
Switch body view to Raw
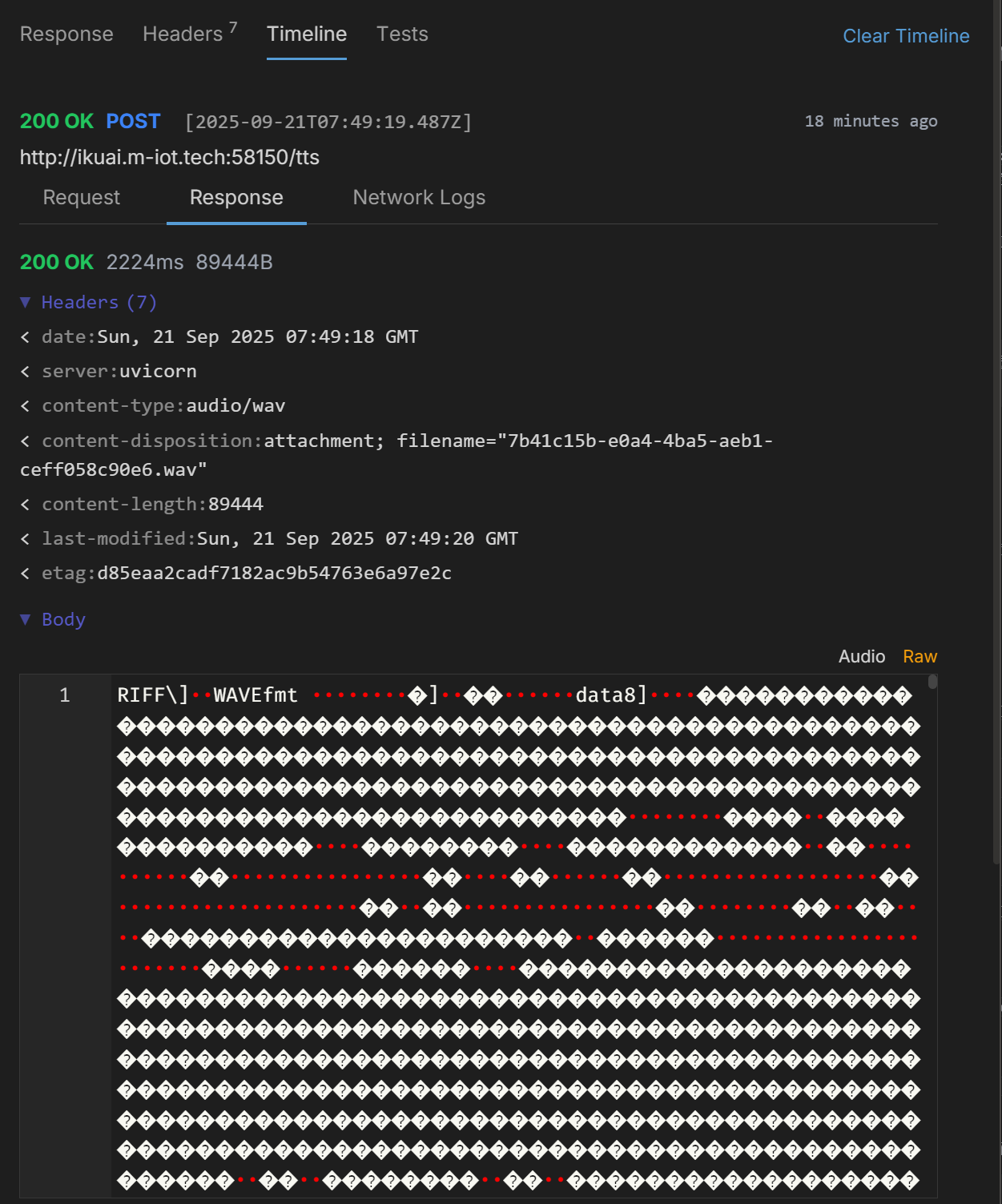point(920,657)
